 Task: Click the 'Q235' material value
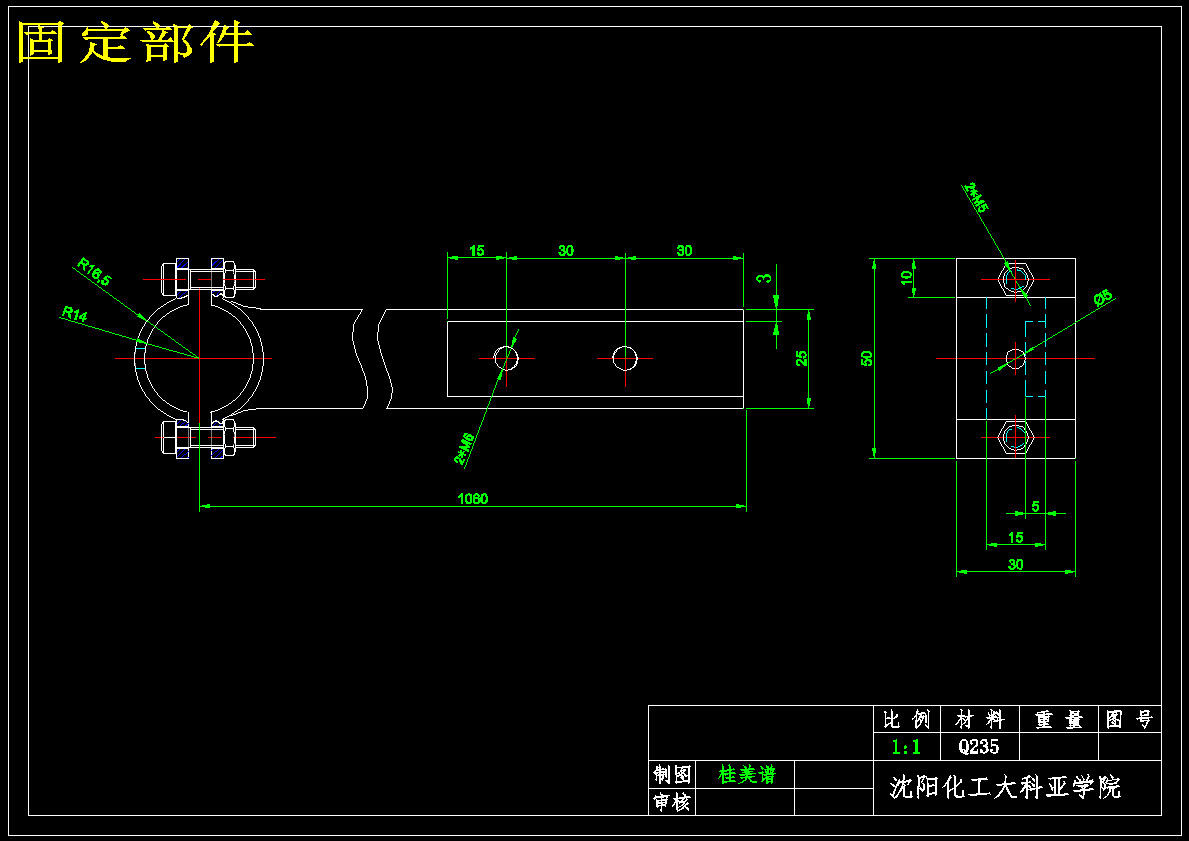click(x=979, y=747)
